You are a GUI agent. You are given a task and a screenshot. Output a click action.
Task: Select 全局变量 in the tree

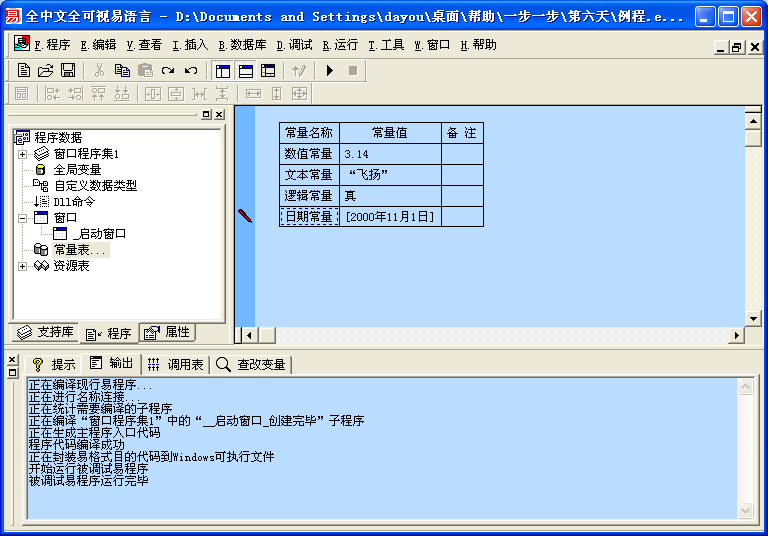(x=77, y=170)
